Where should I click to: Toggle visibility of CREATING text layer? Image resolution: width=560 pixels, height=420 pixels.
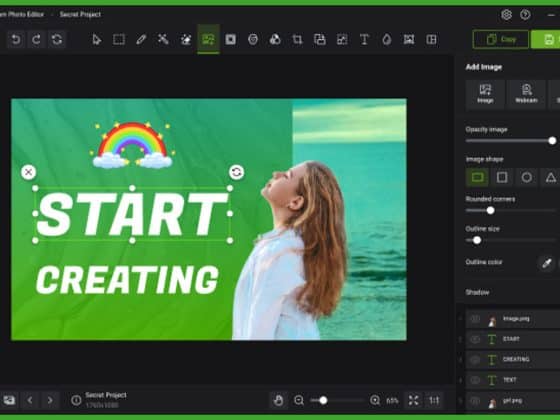475,360
